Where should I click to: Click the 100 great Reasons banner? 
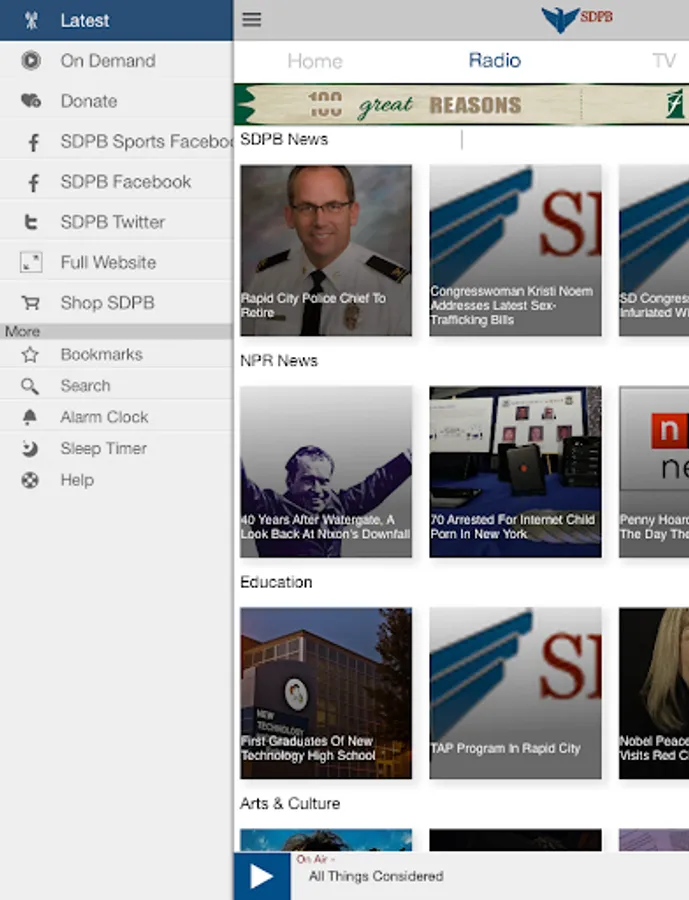tap(461, 104)
